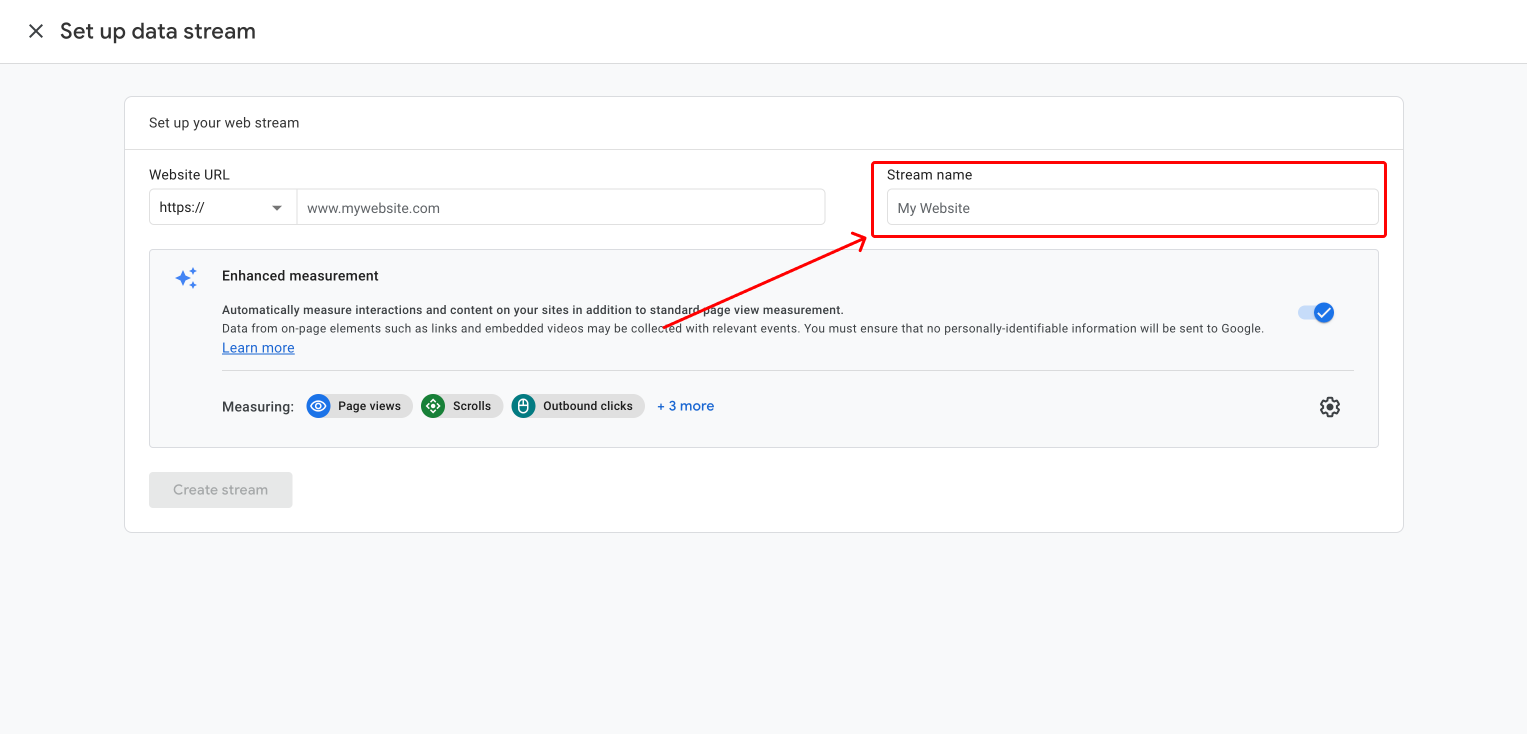Open the https:// protocol dropdown
The height and width of the screenshot is (734, 1527).
point(223,208)
